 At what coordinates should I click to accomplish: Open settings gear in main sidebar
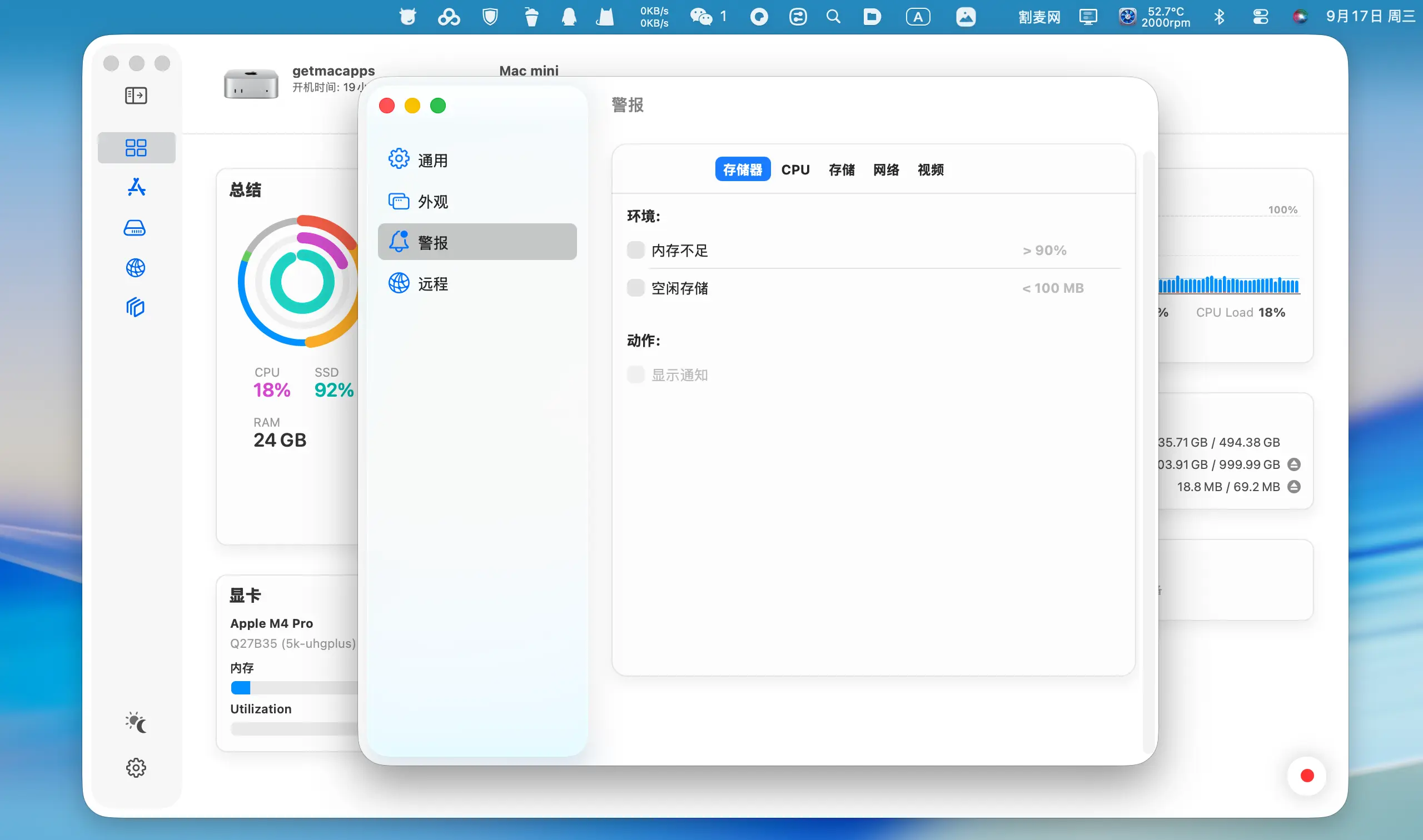tap(136, 768)
